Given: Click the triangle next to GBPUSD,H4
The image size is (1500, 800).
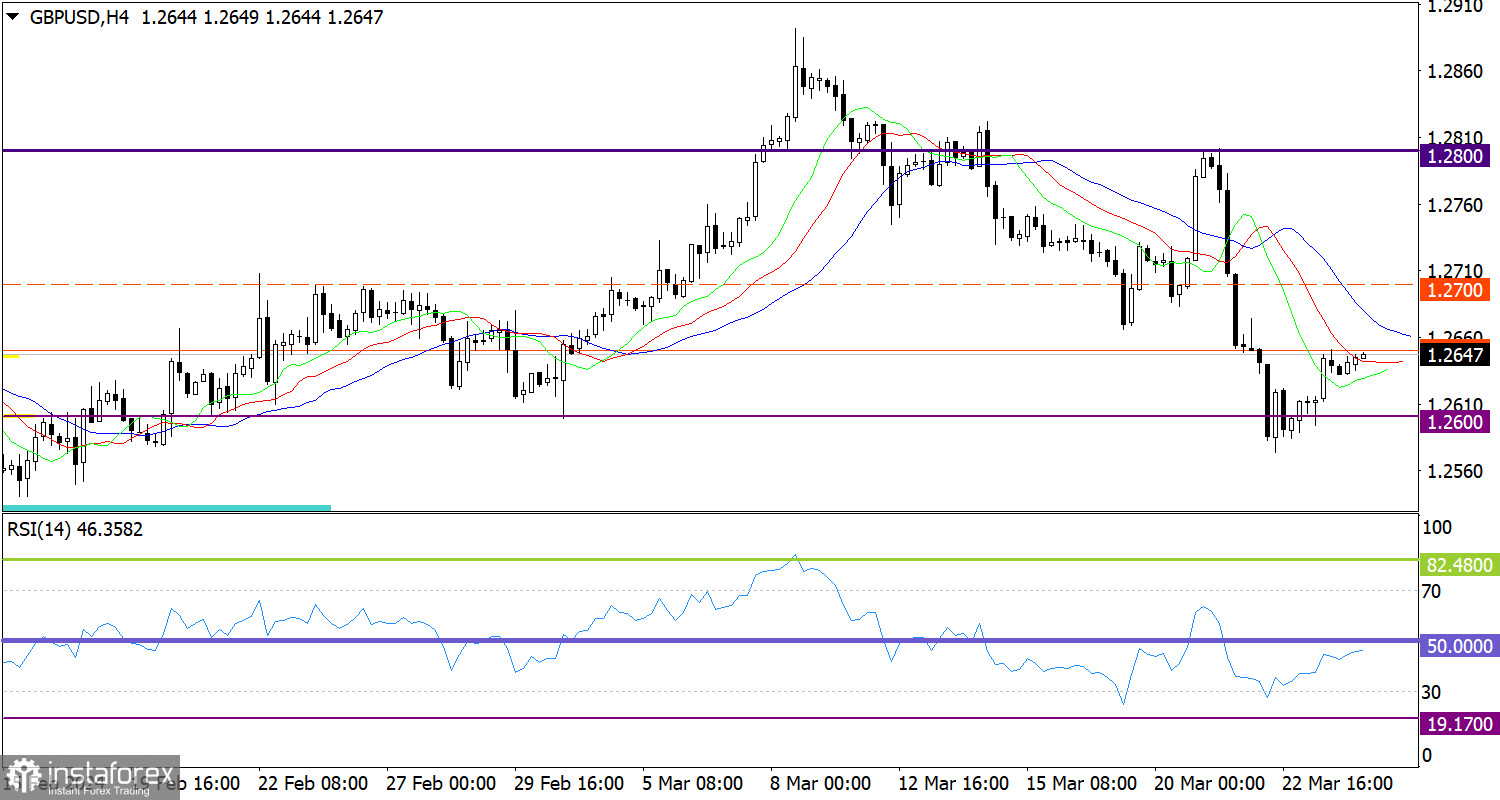Looking at the screenshot, I should (14, 17).
